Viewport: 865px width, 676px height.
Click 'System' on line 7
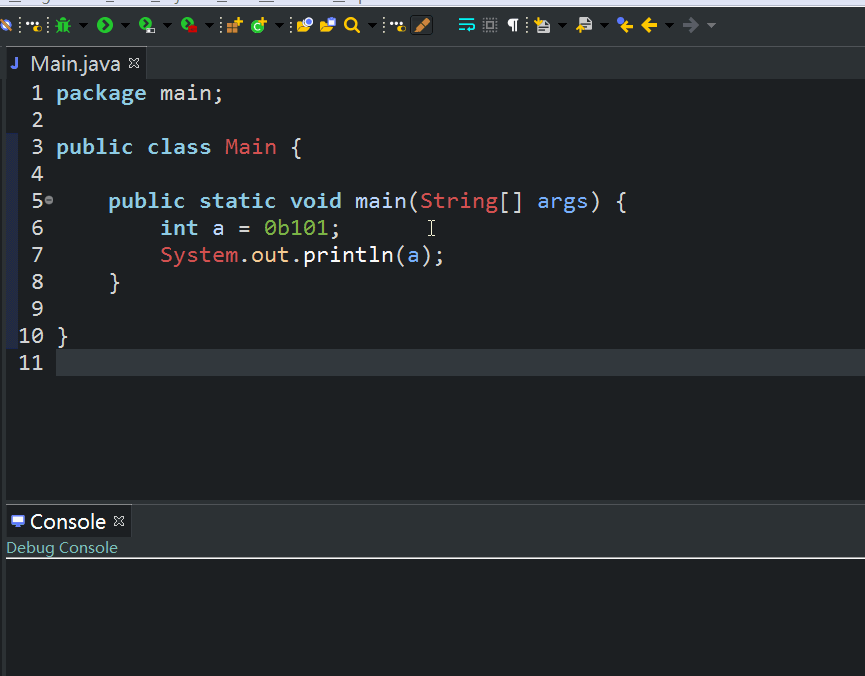(199, 256)
